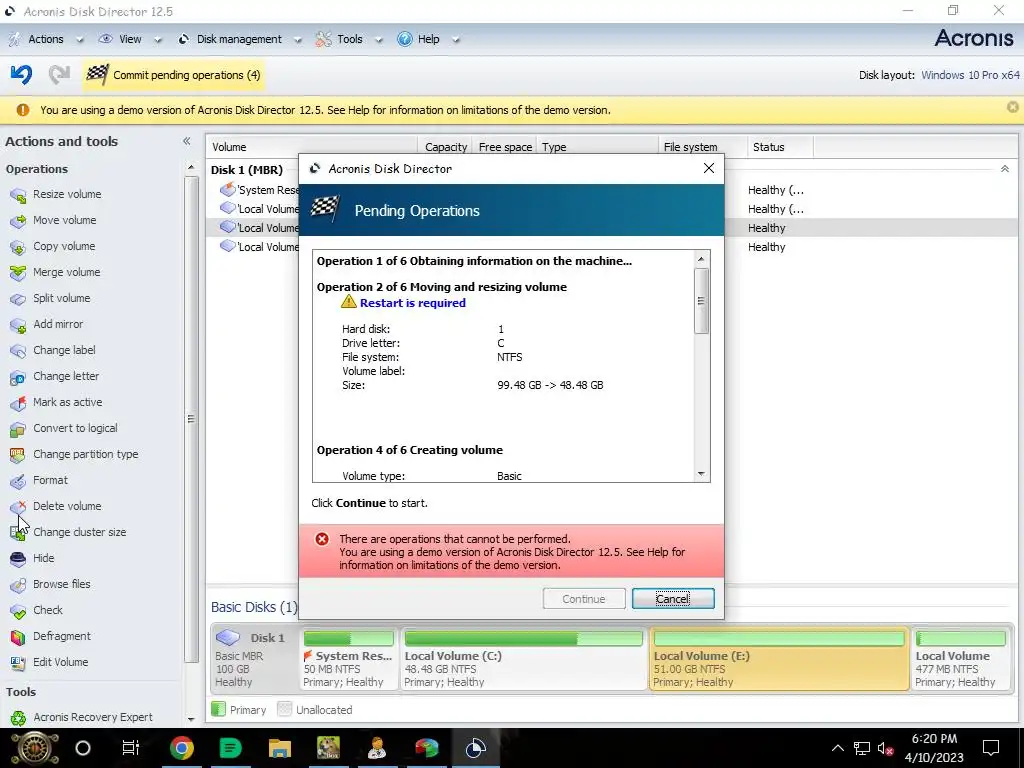Click the Cortana circle in the taskbar
1024x768 pixels.
83,748
